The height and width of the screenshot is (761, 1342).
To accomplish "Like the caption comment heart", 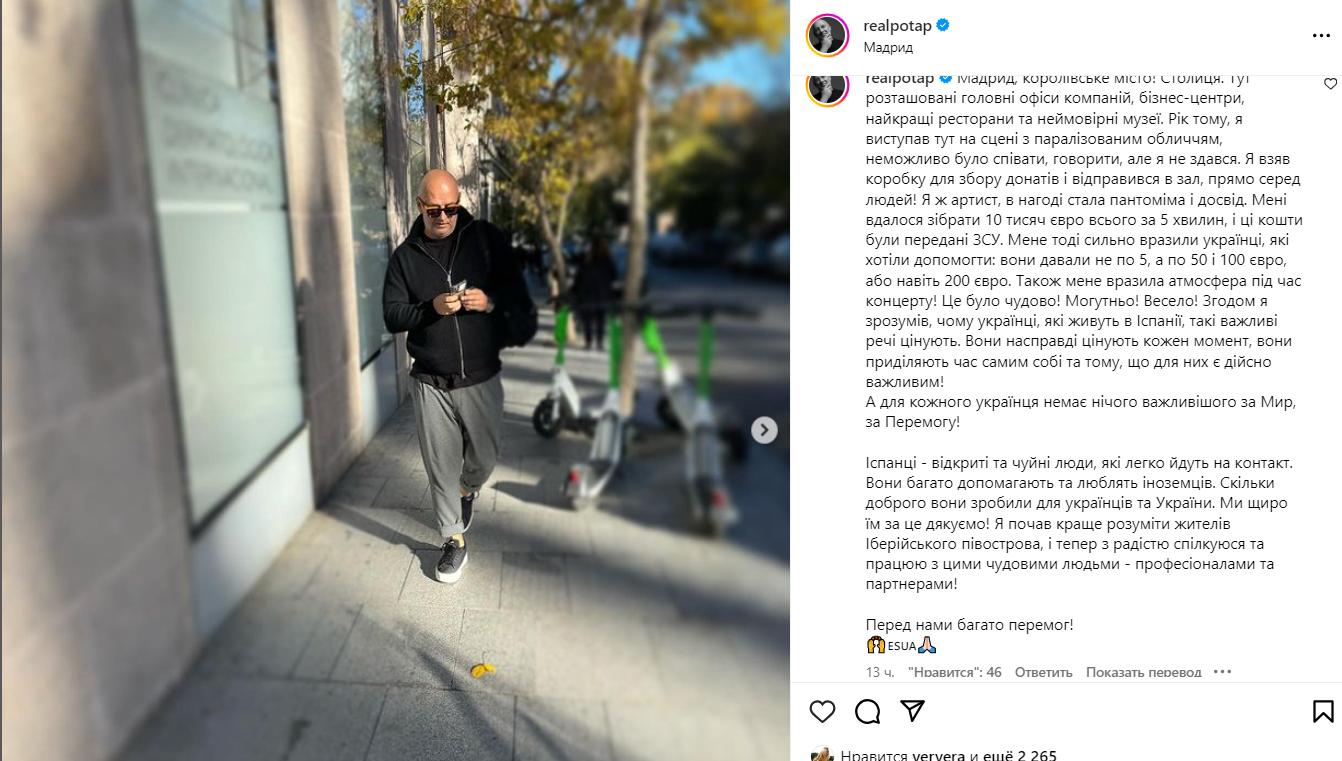I will 1330,84.
